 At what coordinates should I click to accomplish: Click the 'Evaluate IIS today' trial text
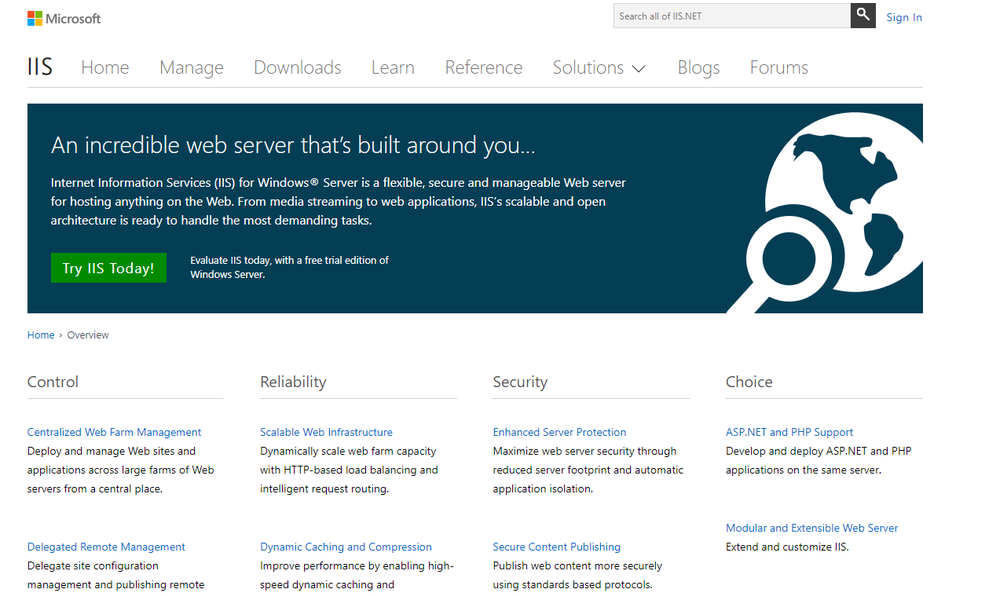coord(289,267)
